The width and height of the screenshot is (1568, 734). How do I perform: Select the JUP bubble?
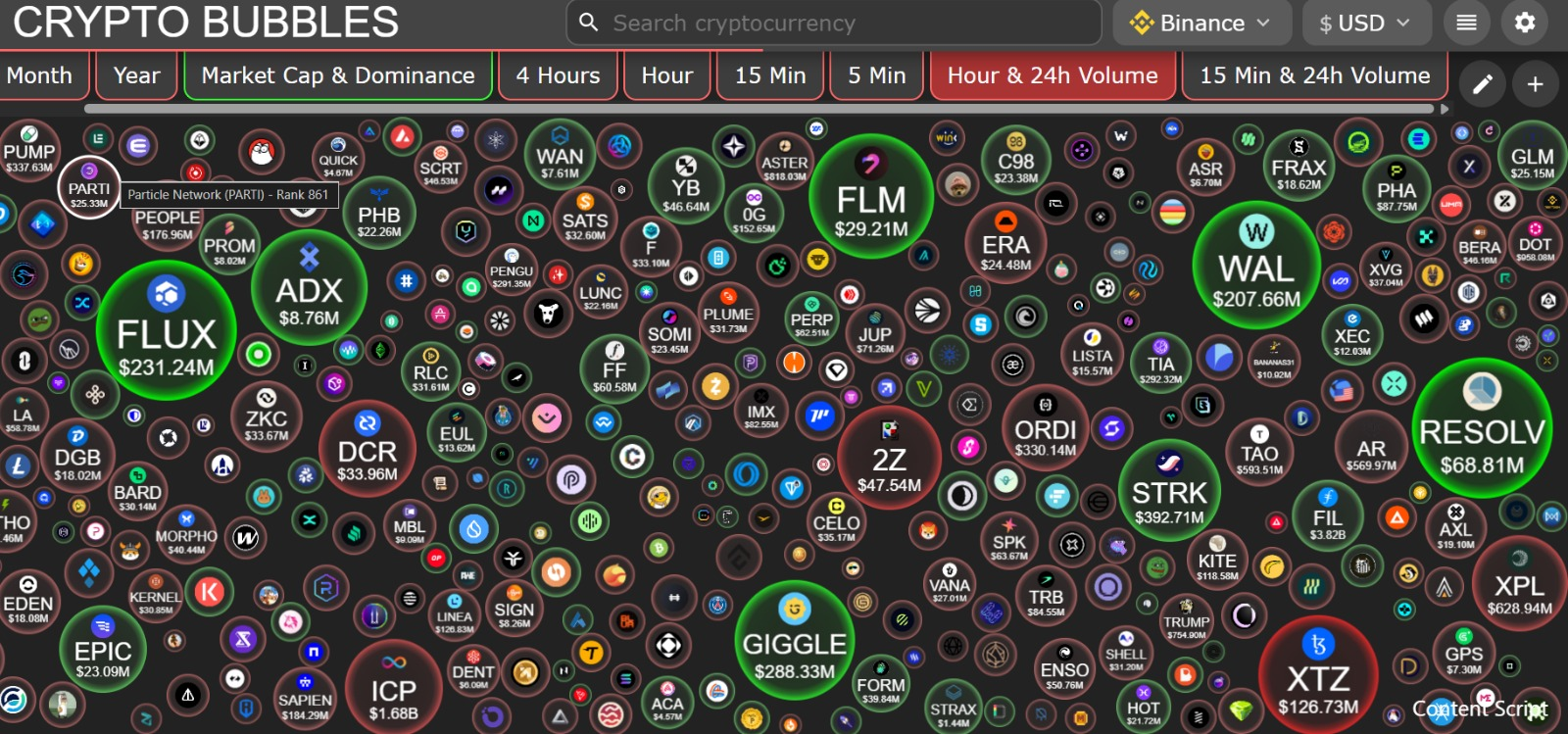875,332
